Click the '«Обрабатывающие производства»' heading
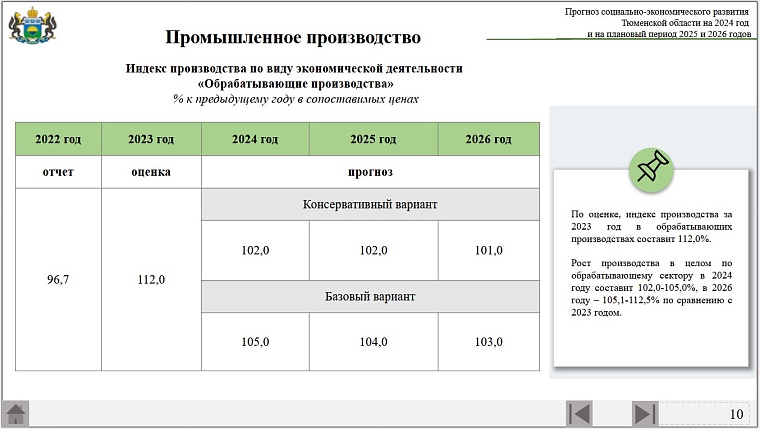The height and width of the screenshot is (429, 760). 296,84
